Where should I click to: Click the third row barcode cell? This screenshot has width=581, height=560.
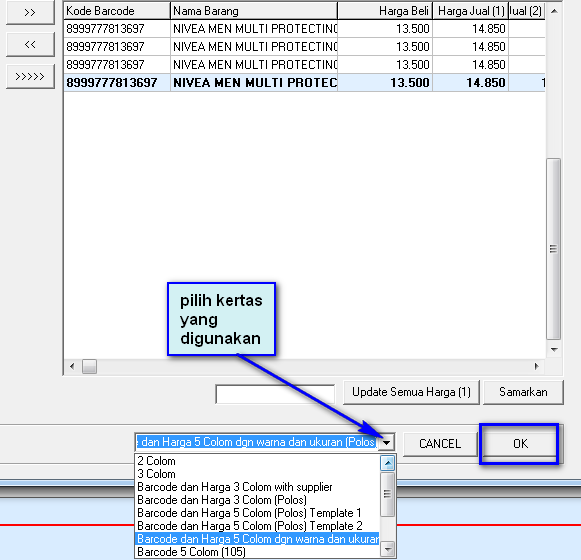[x=117, y=64]
